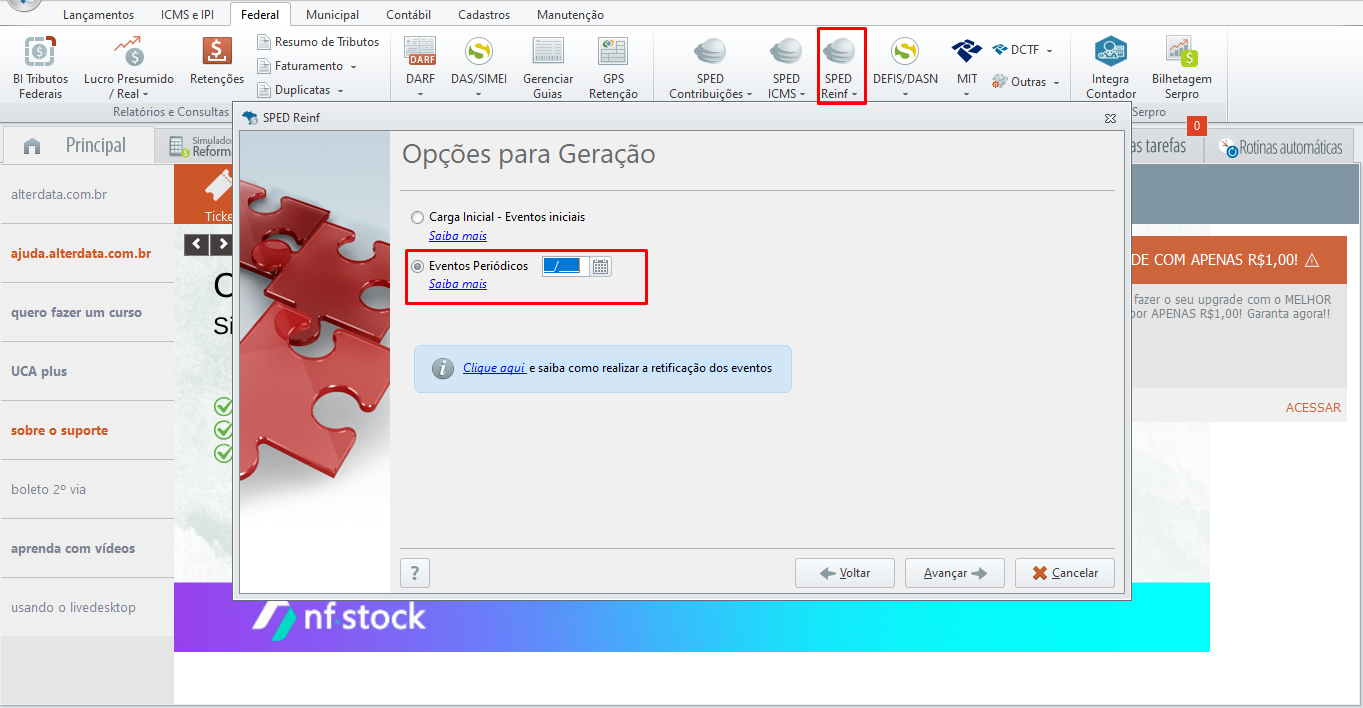The image size is (1363, 708).
Task: Click the help question mark button
Action: click(x=415, y=573)
